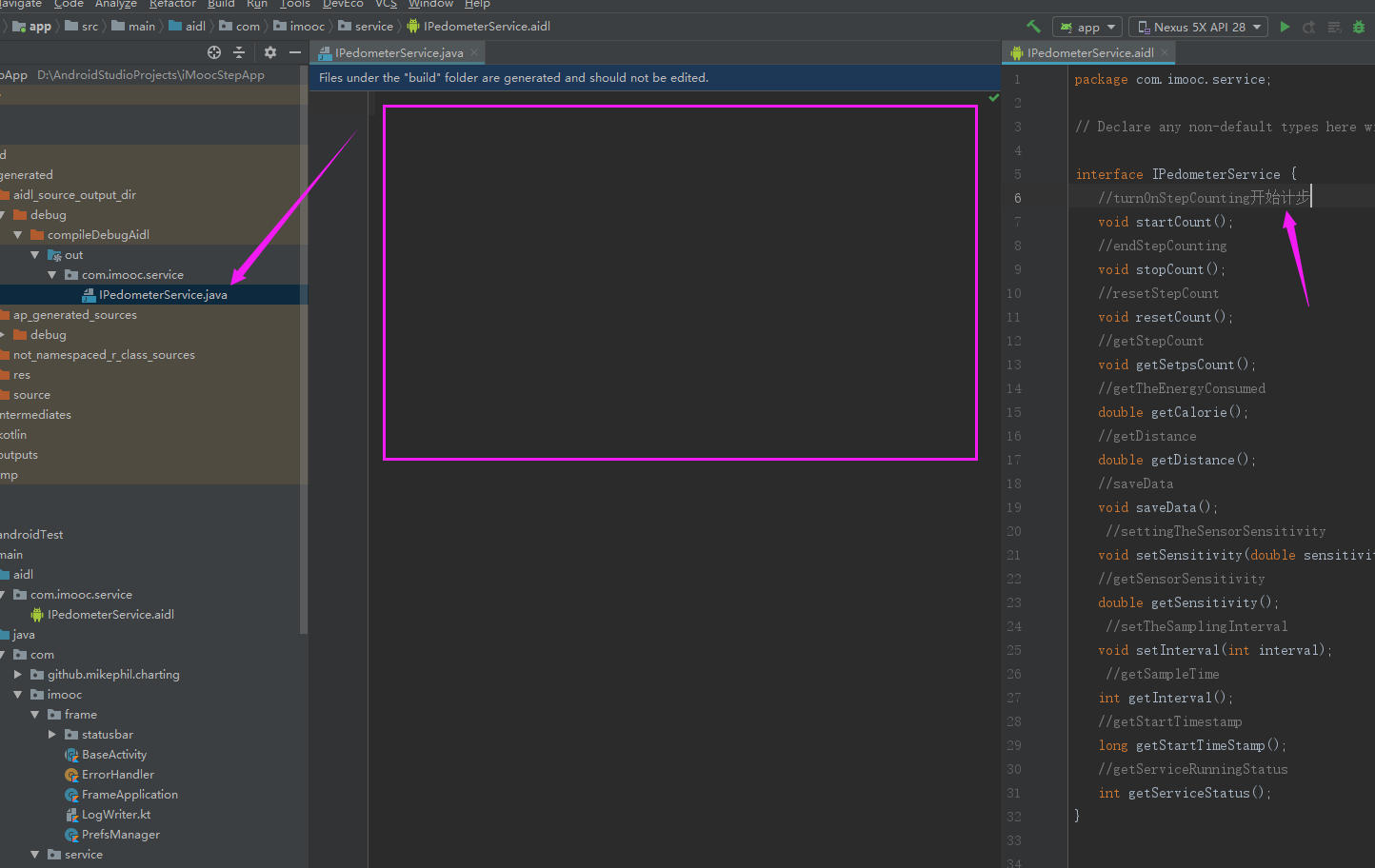
Task: Hide the Project panel with the minus icon
Action: [295, 52]
